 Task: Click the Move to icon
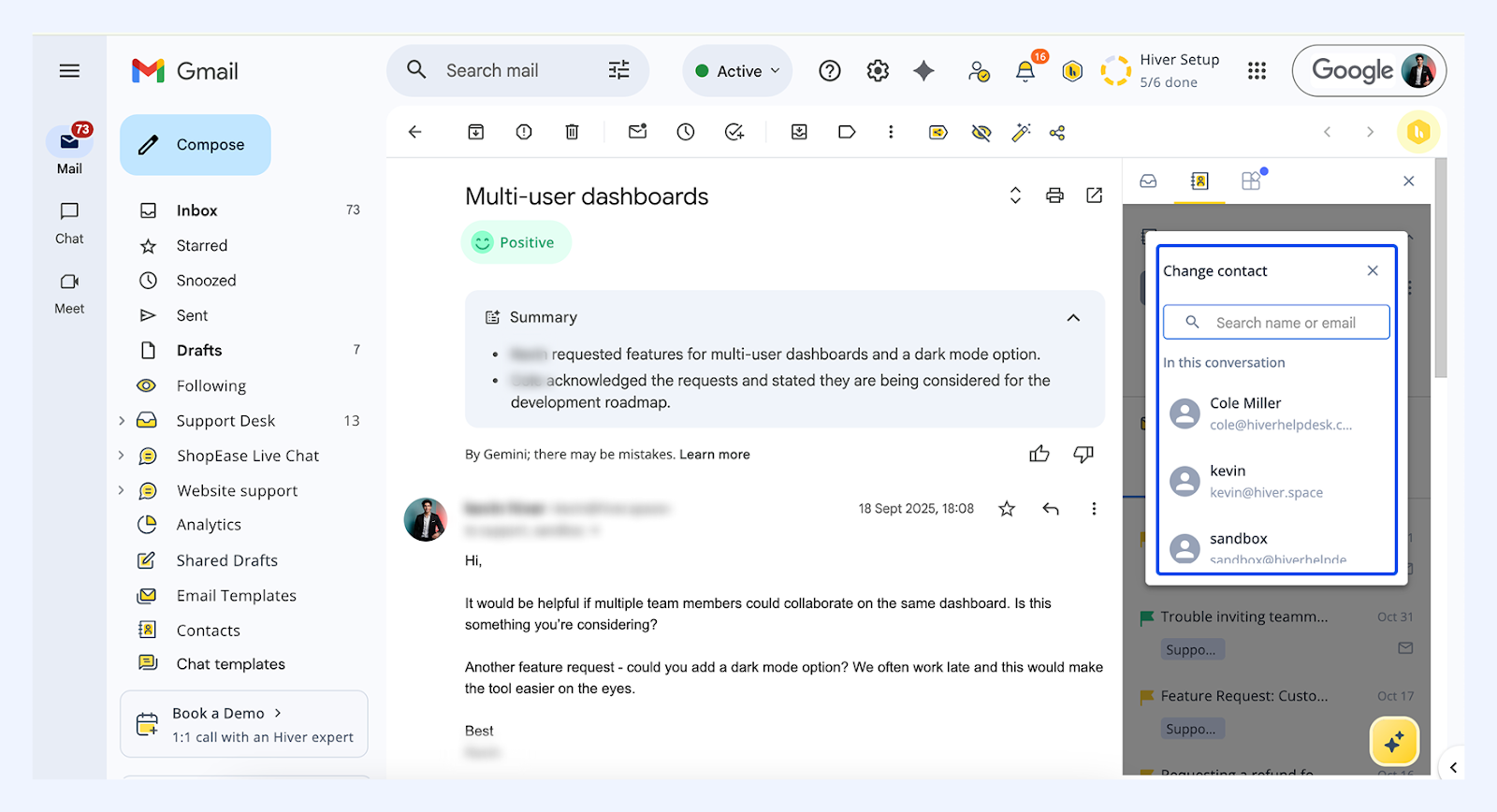[x=799, y=132]
